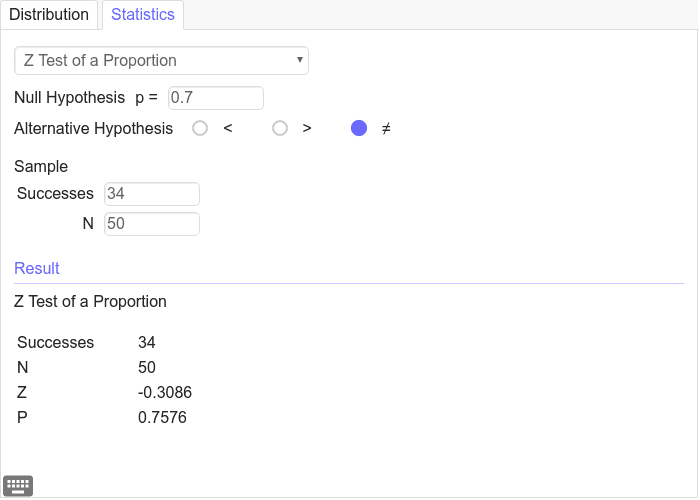This screenshot has width=700, height=500.
Task: Select the not-equal alternative hypothesis radio
Action: point(359,128)
